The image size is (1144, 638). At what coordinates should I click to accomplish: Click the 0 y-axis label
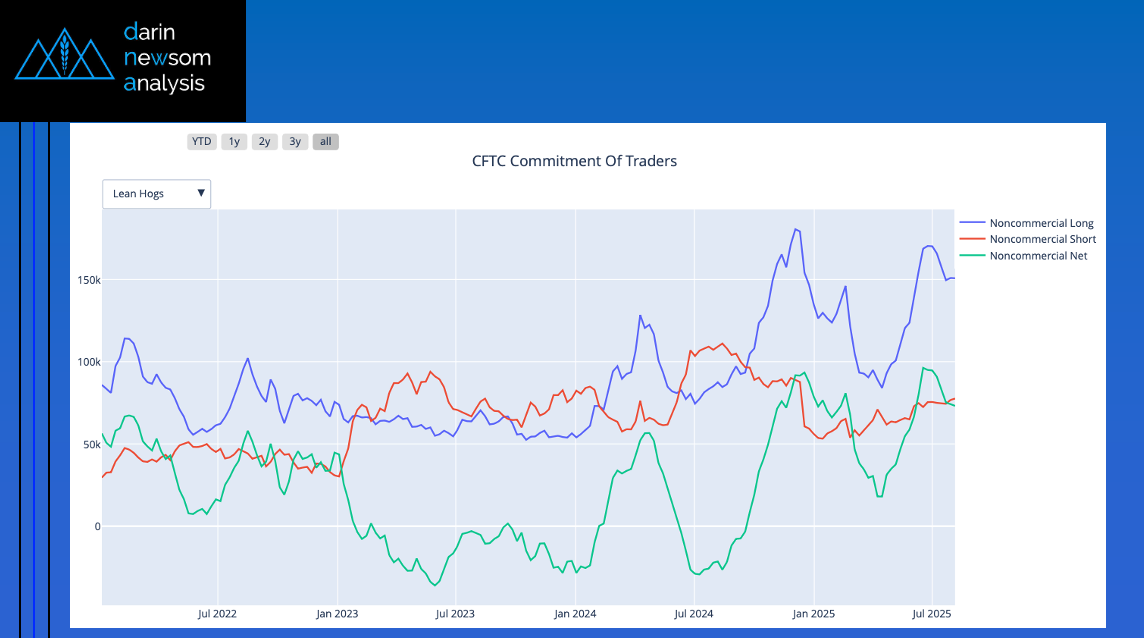pos(98,526)
